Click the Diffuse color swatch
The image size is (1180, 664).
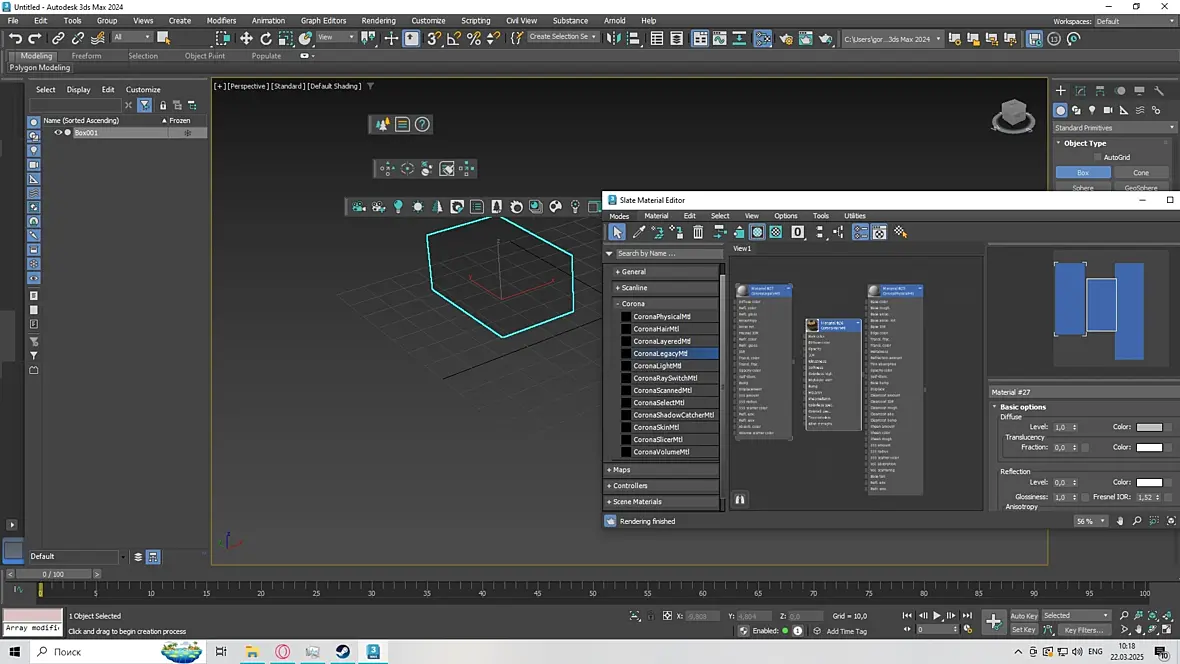(1149, 427)
